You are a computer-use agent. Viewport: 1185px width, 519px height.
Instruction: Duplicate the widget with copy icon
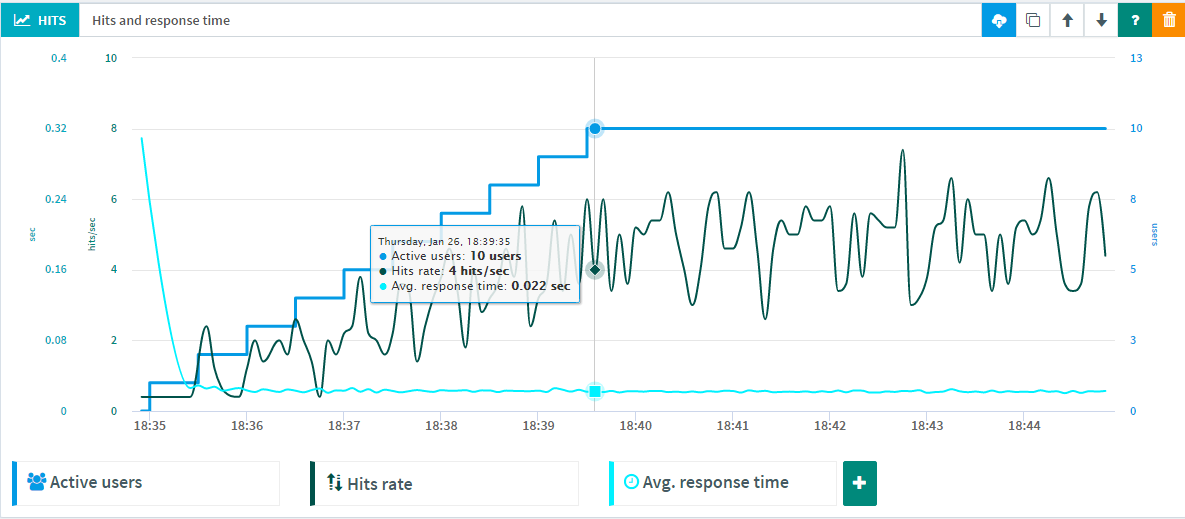[x=1032, y=20]
